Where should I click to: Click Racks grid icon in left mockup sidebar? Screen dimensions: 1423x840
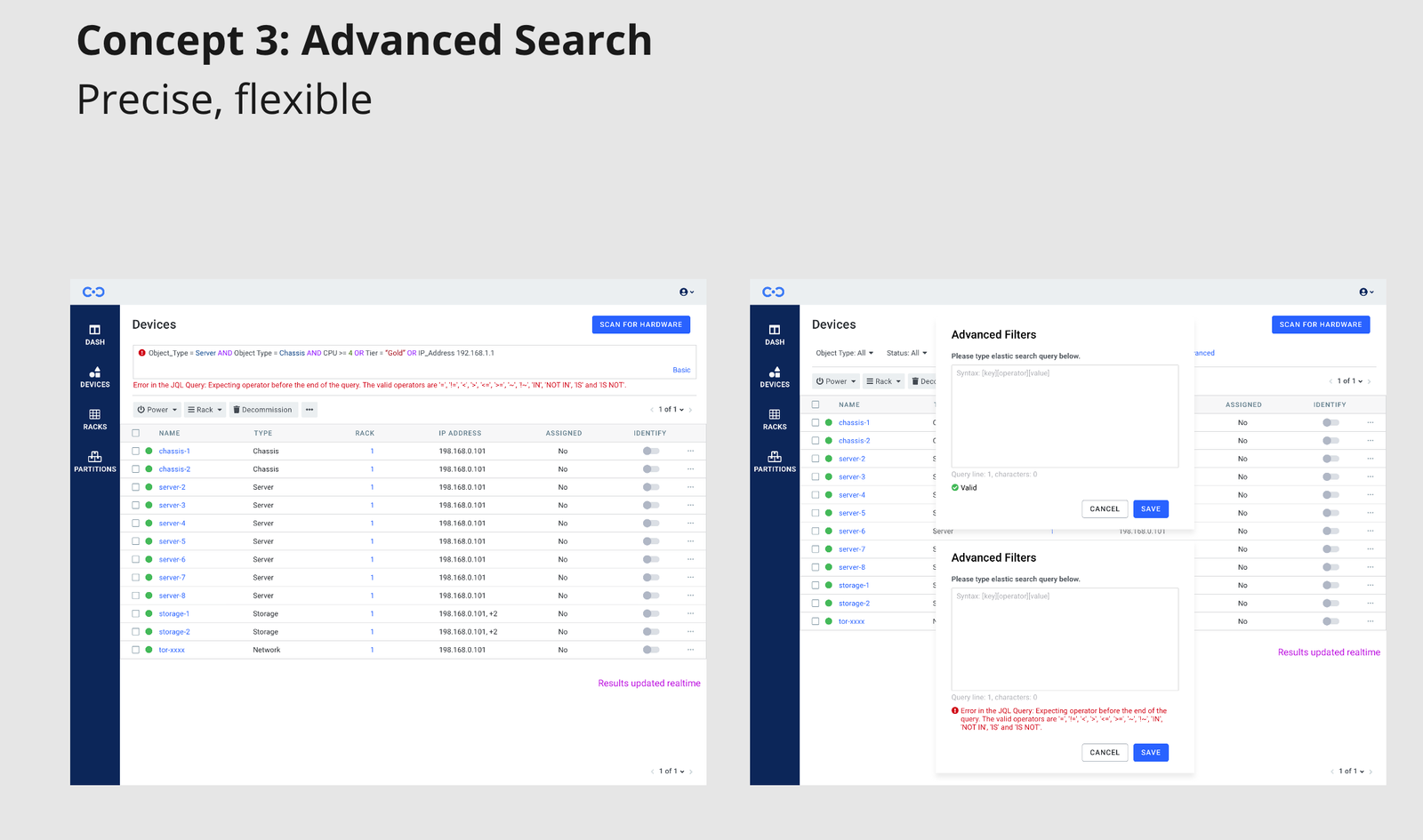94,415
